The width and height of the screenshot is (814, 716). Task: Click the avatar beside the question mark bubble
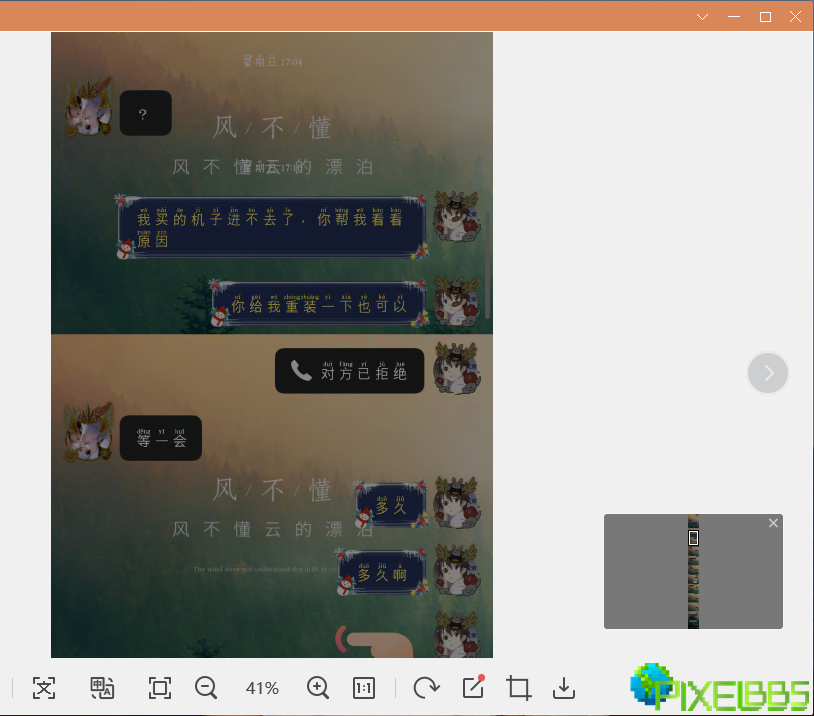[x=89, y=107]
